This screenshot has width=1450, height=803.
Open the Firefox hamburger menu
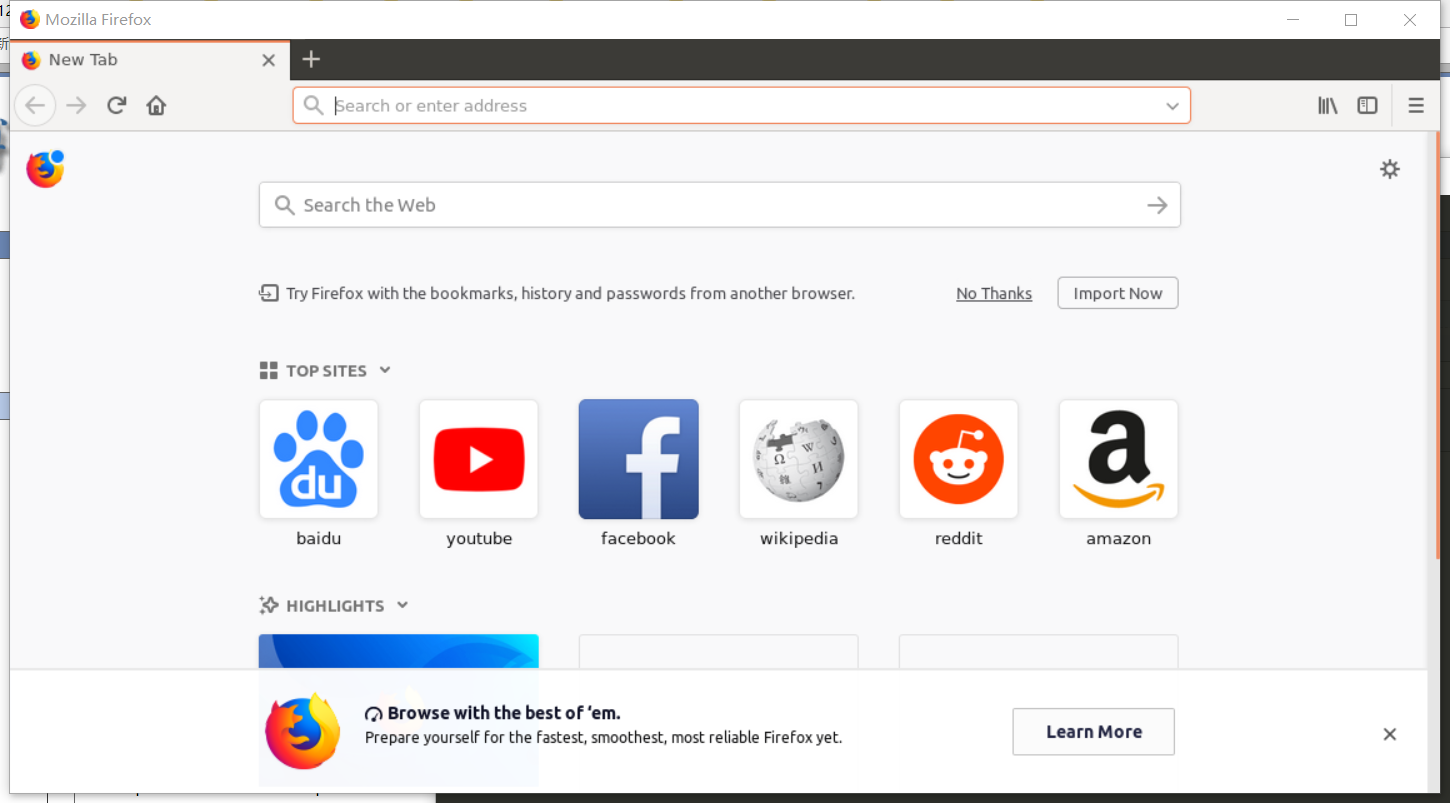(x=1416, y=105)
